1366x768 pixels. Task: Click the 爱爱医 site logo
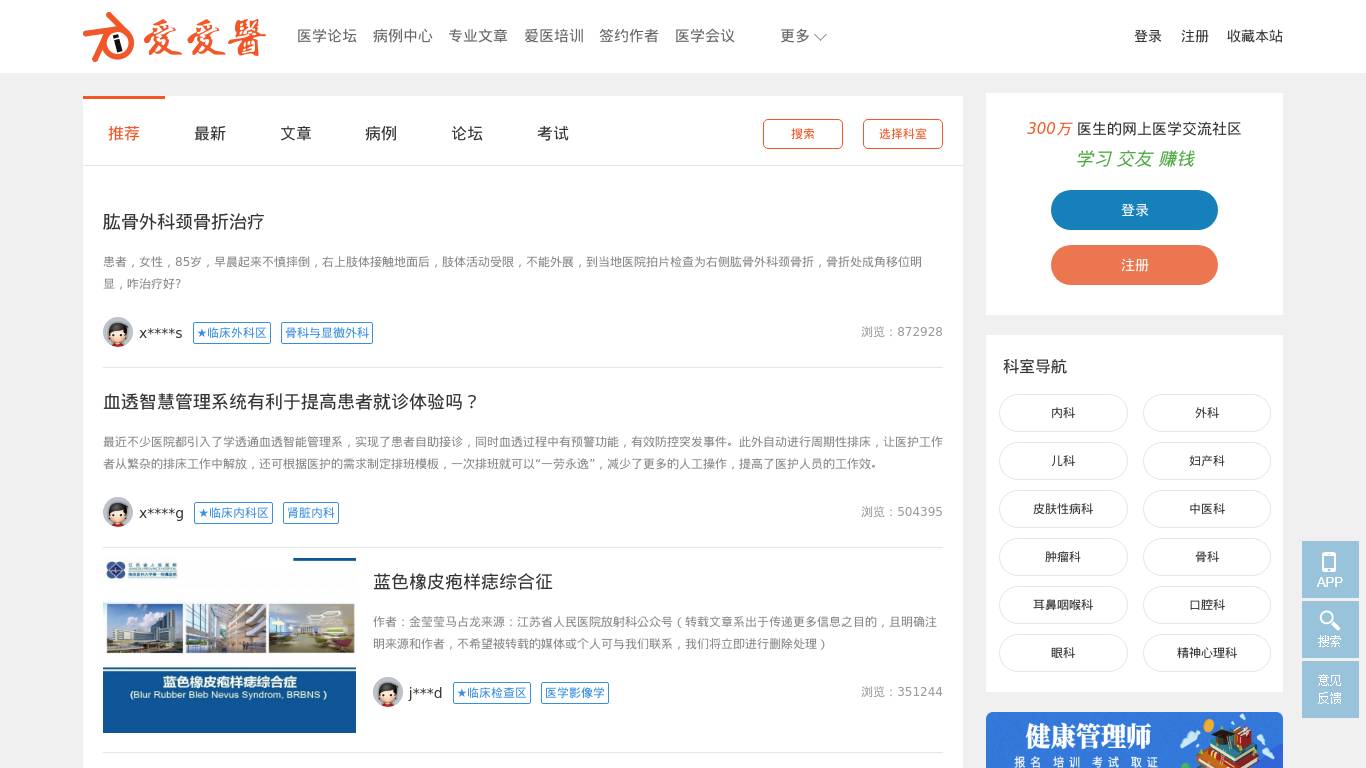[174, 37]
